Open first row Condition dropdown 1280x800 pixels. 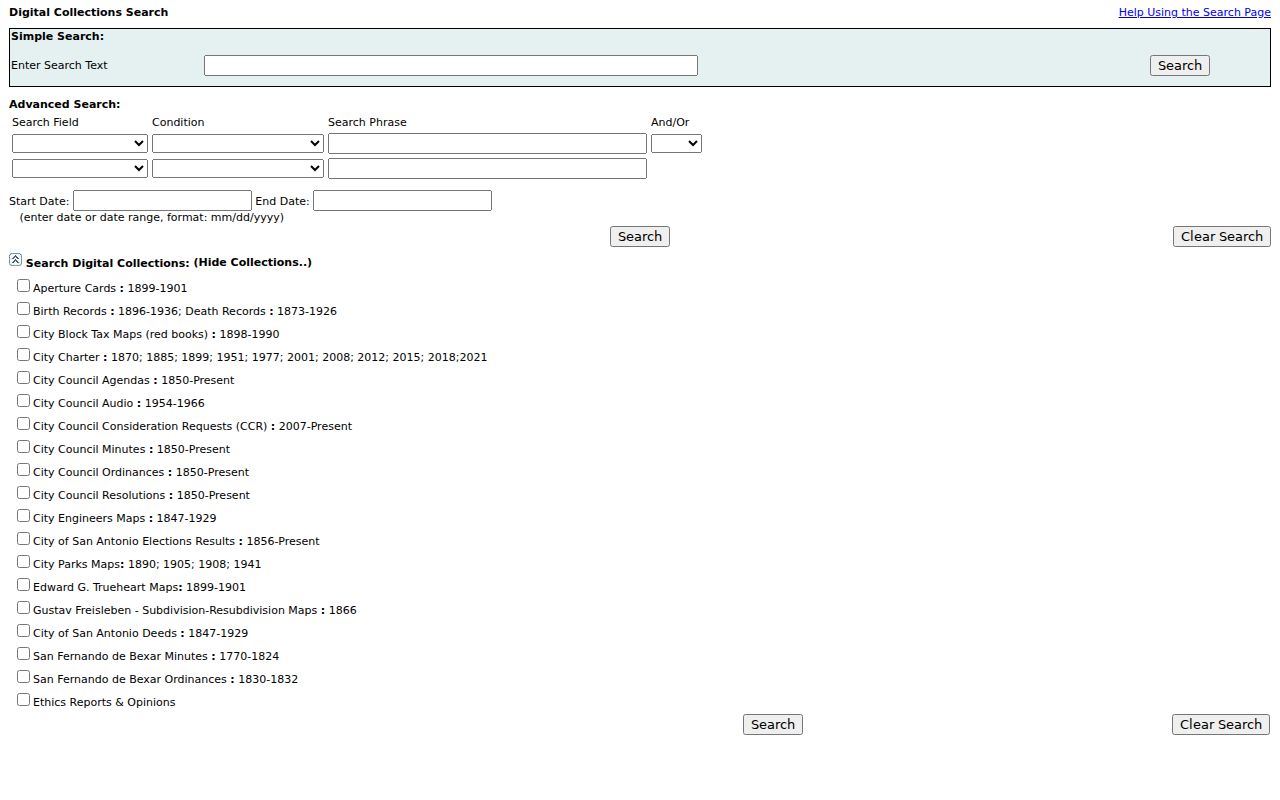click(x=238, y=144)
